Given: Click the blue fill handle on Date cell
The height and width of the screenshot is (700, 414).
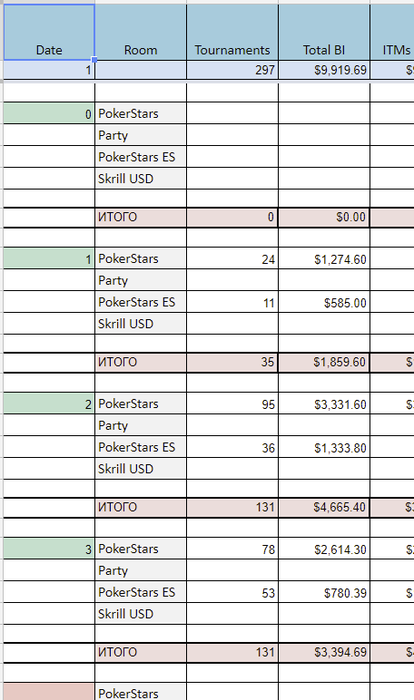Looking at the screenshot, I should click(94, 59).
